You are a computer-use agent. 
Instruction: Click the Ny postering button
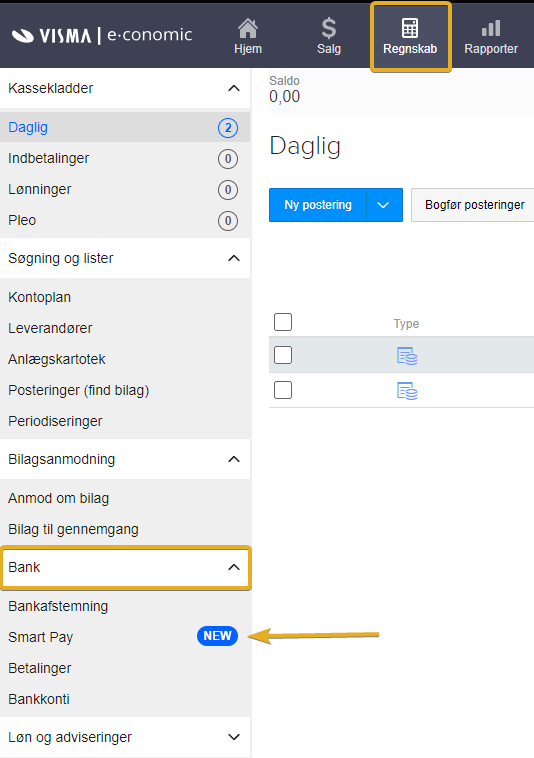pos(318,205)
